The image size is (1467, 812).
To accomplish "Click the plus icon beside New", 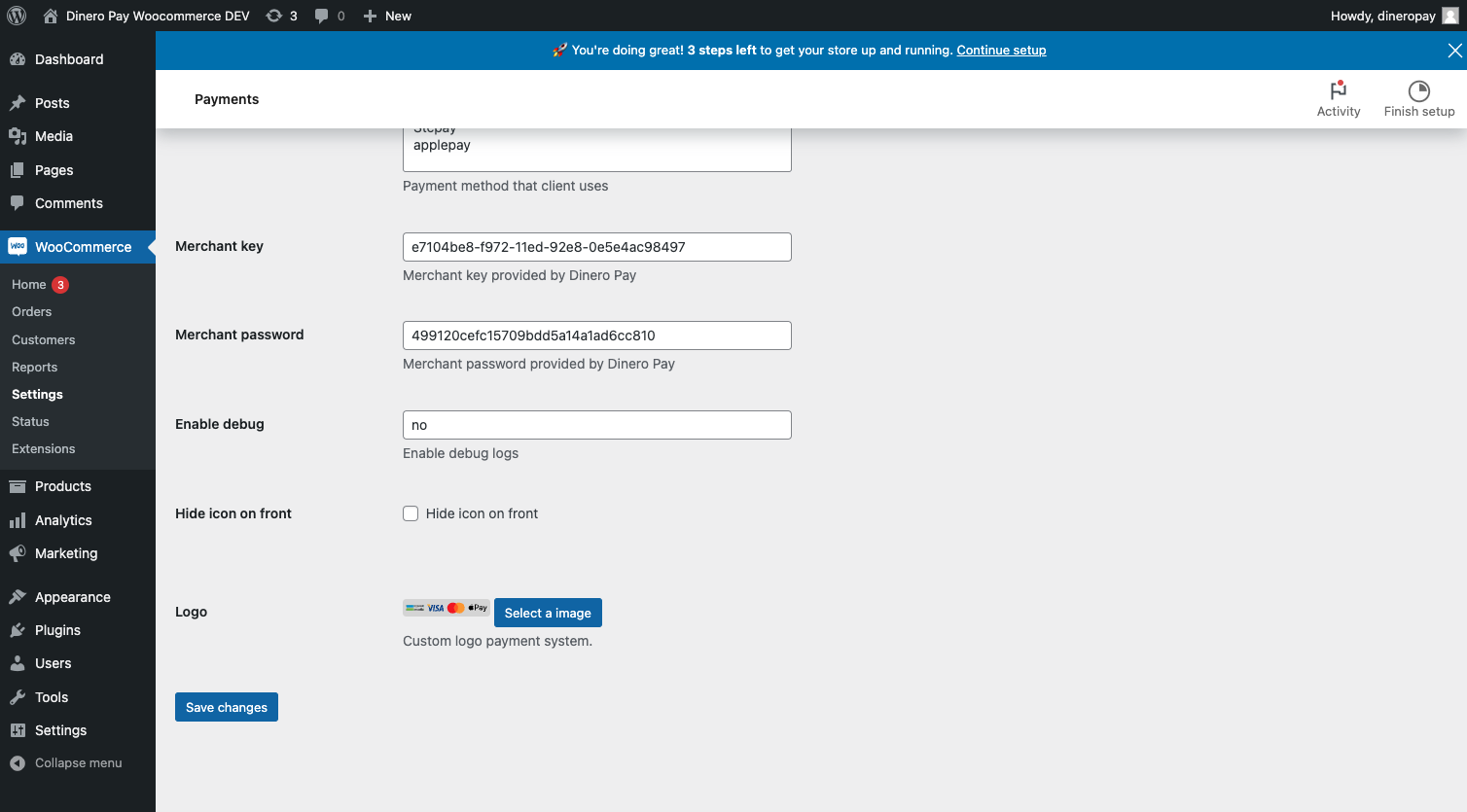I will (370, 16).
